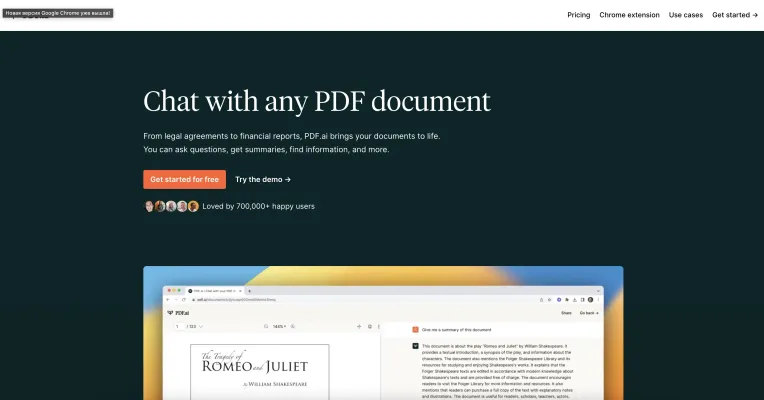764x400 pixels.
Task: Go to the Chrome extension page
Action: [629, 15]
